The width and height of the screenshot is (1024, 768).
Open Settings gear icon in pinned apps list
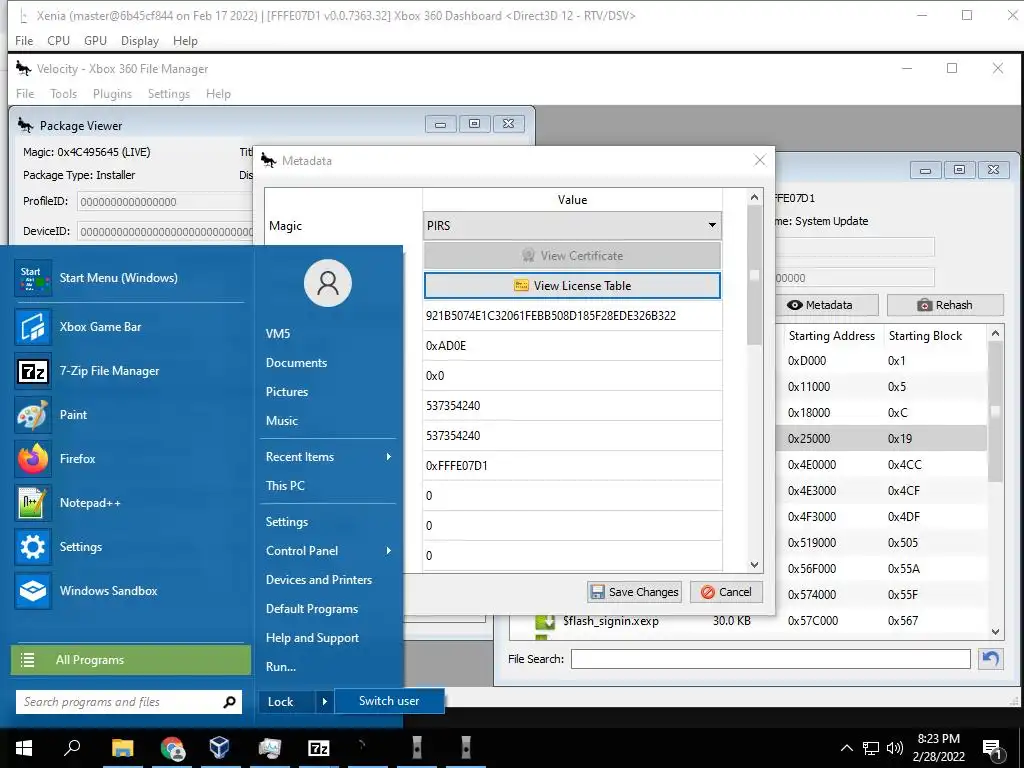[33, 547]
